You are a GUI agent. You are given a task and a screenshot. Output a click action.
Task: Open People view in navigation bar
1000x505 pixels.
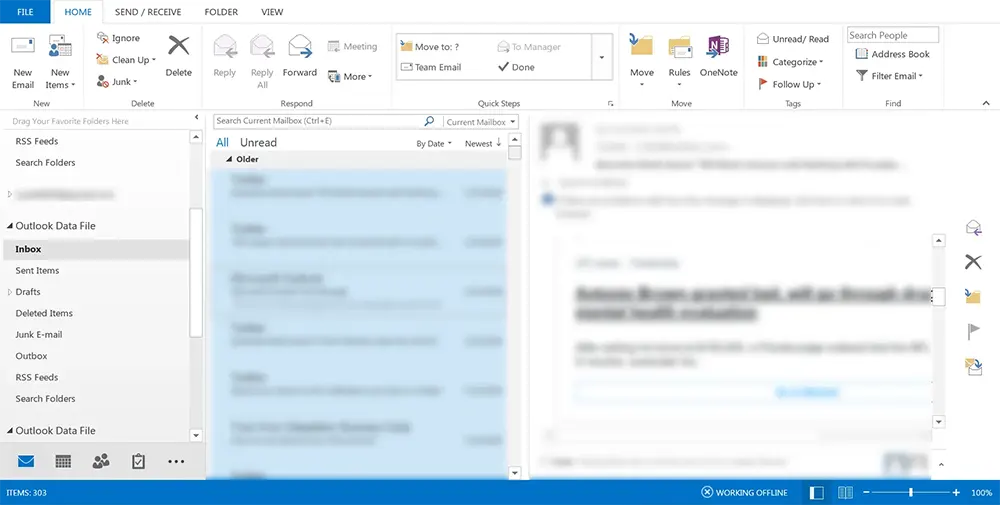tap(101, 461)
